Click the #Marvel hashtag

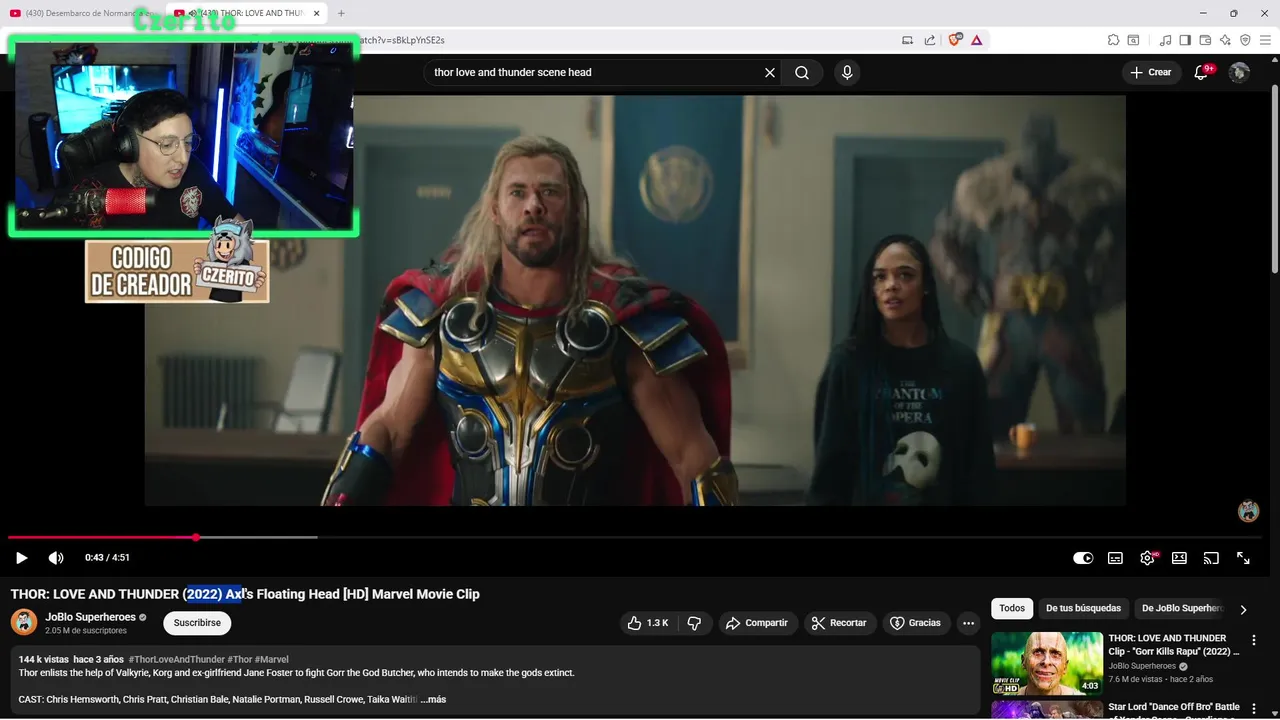(271, 660)
